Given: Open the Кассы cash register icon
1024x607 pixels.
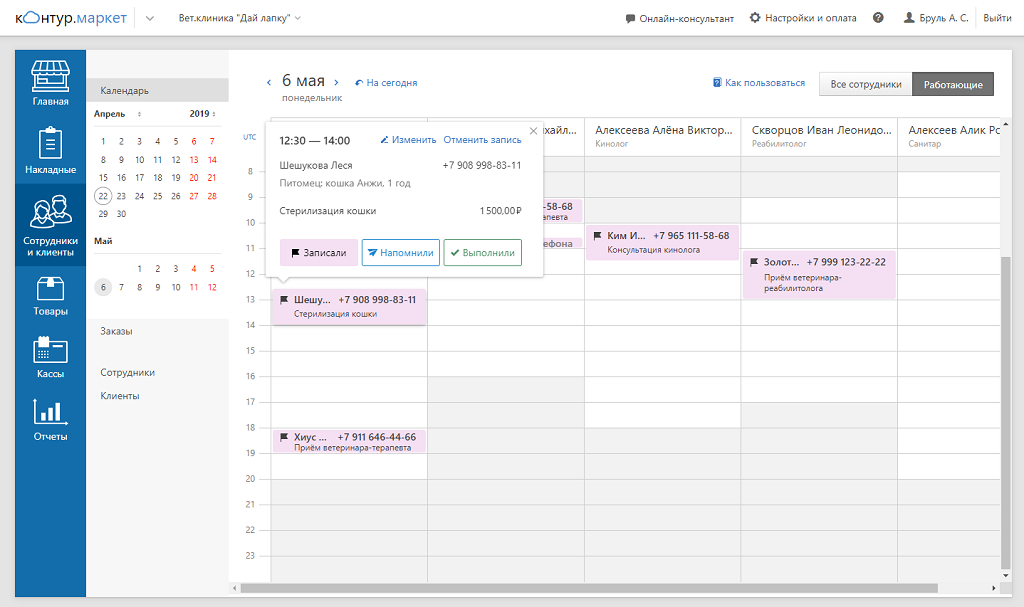Looking at the screenshot, I should (x=50, y=350).
